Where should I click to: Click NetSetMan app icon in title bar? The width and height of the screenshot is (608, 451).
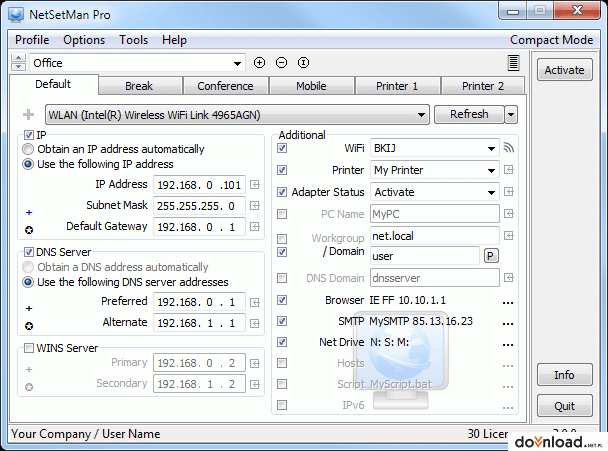click(16, 14)
